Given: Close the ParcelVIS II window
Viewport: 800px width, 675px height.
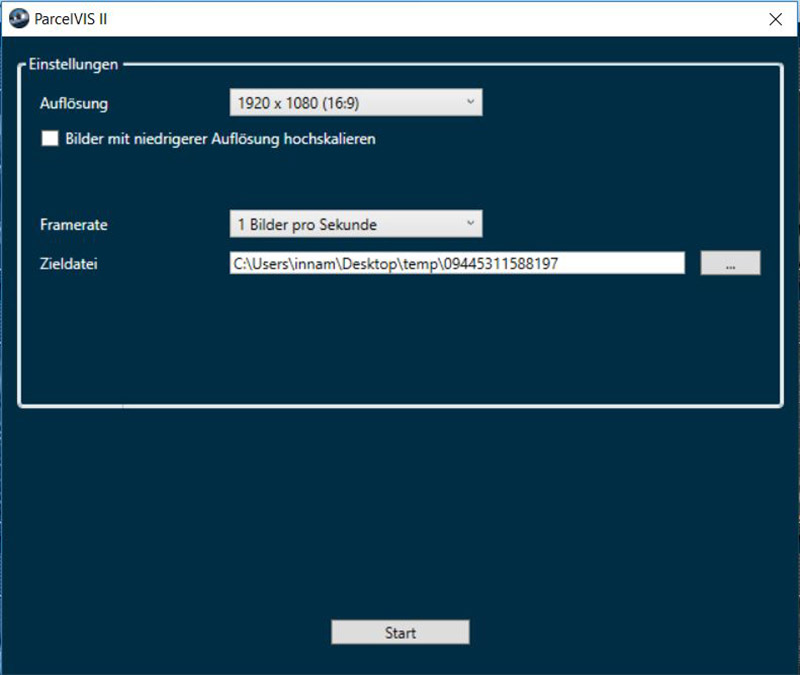Looking at the screenshot, I should [x=776, y=19].
